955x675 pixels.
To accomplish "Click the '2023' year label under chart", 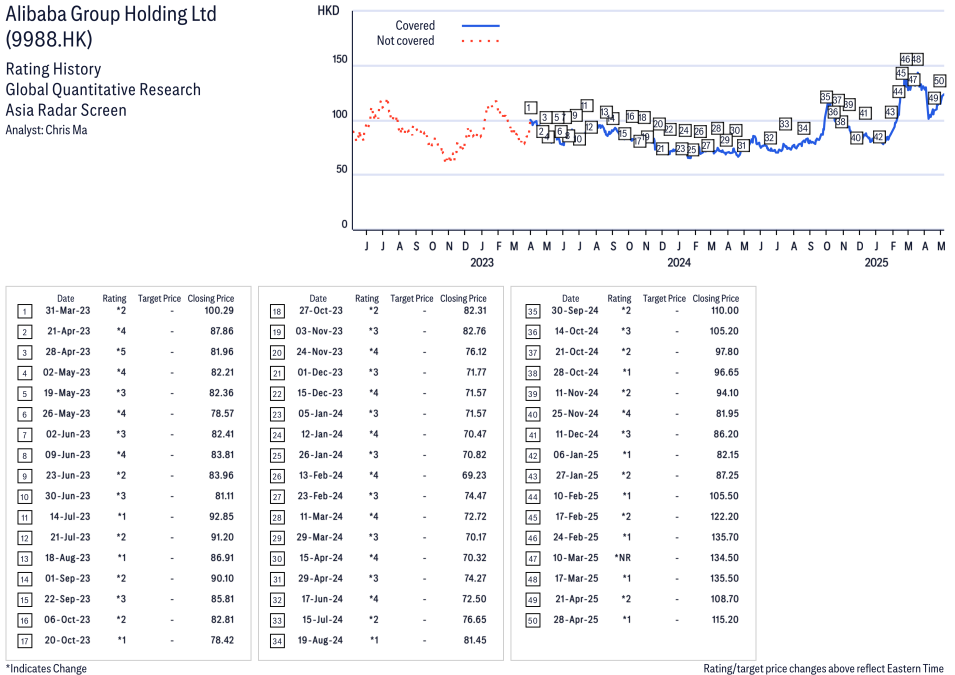I will (482, 263).
